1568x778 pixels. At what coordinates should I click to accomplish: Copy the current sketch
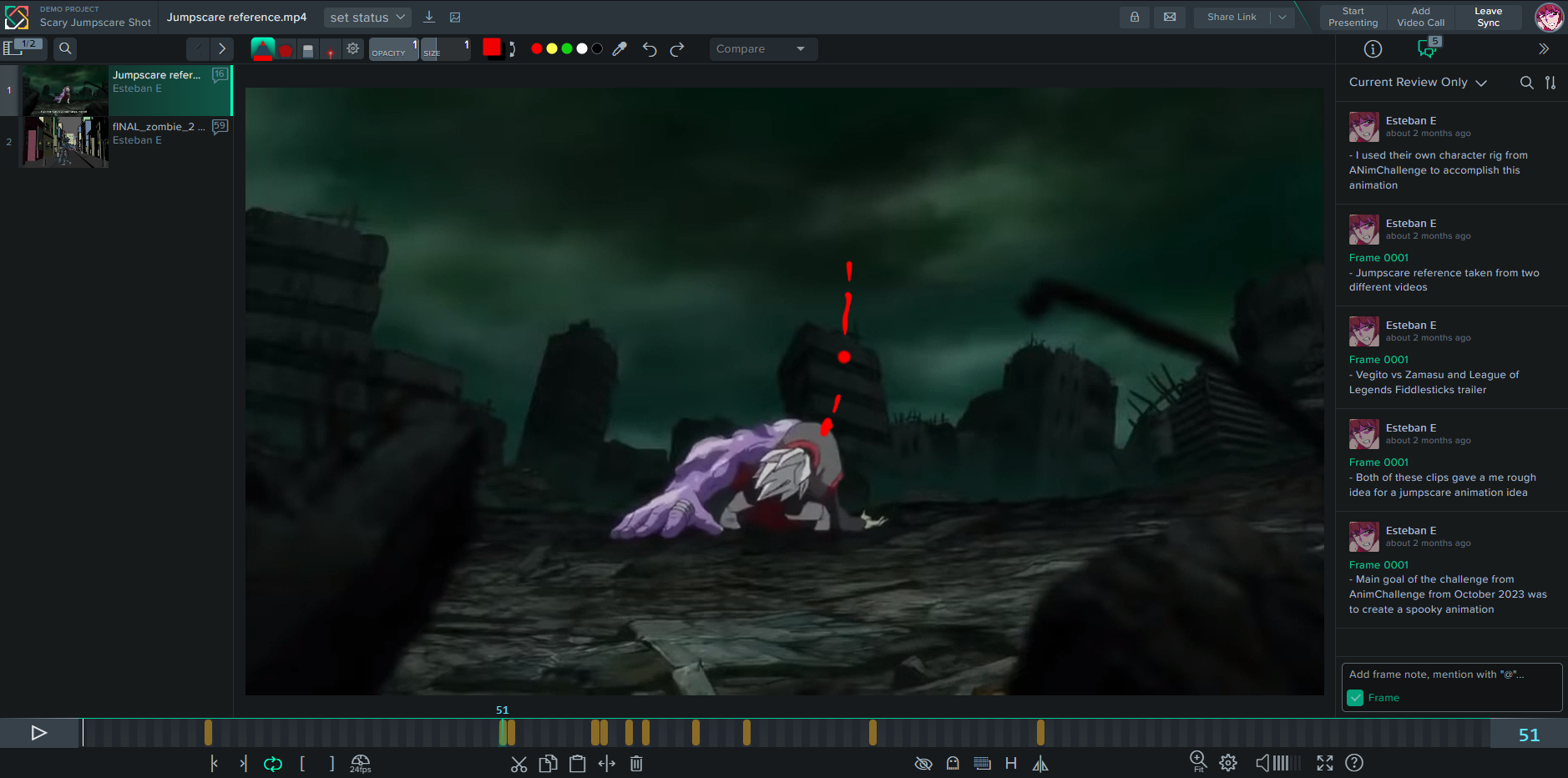pos(548,764)
